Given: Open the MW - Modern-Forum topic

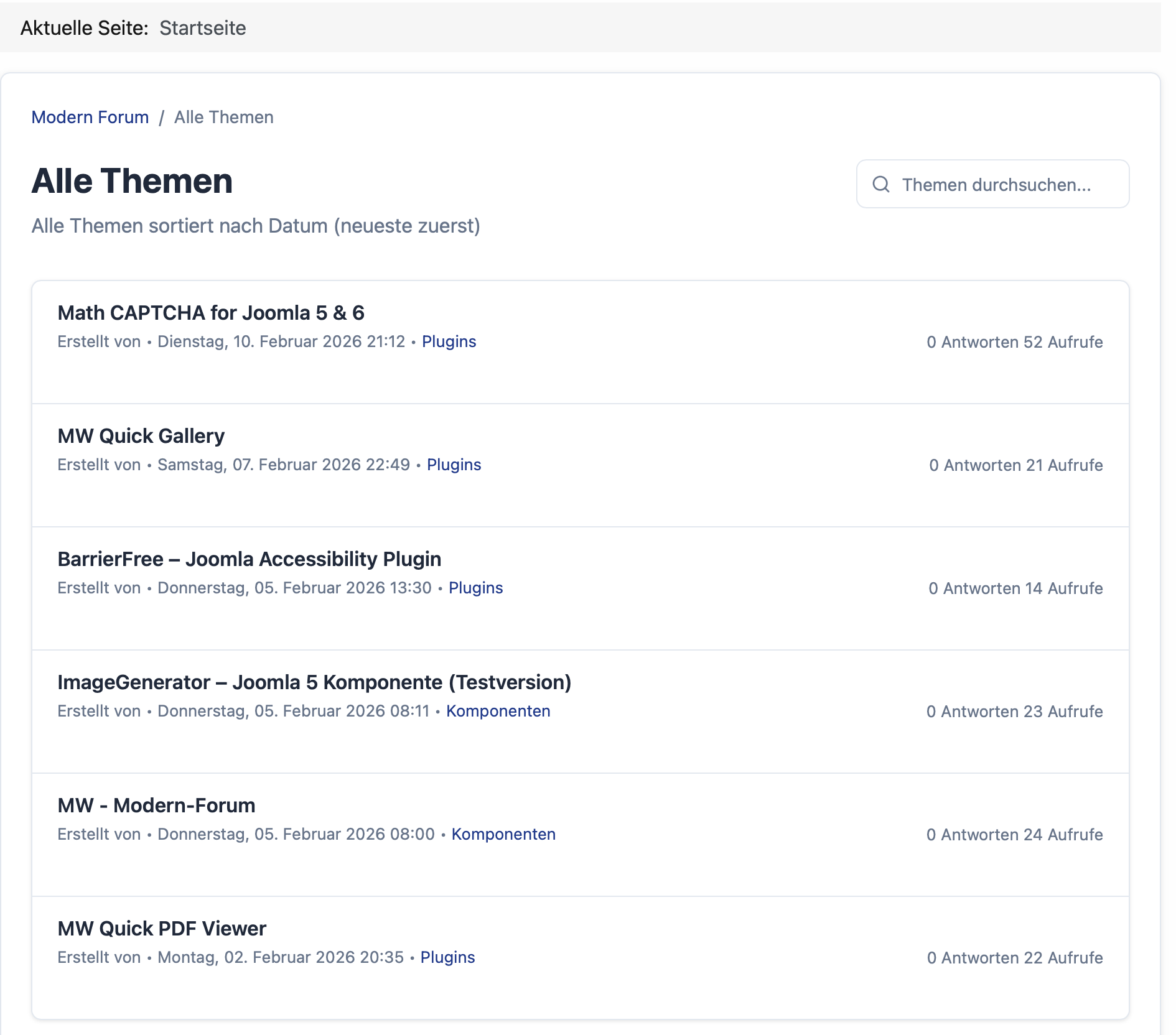Looking at the screenshot, I should [x=156, y=805].
